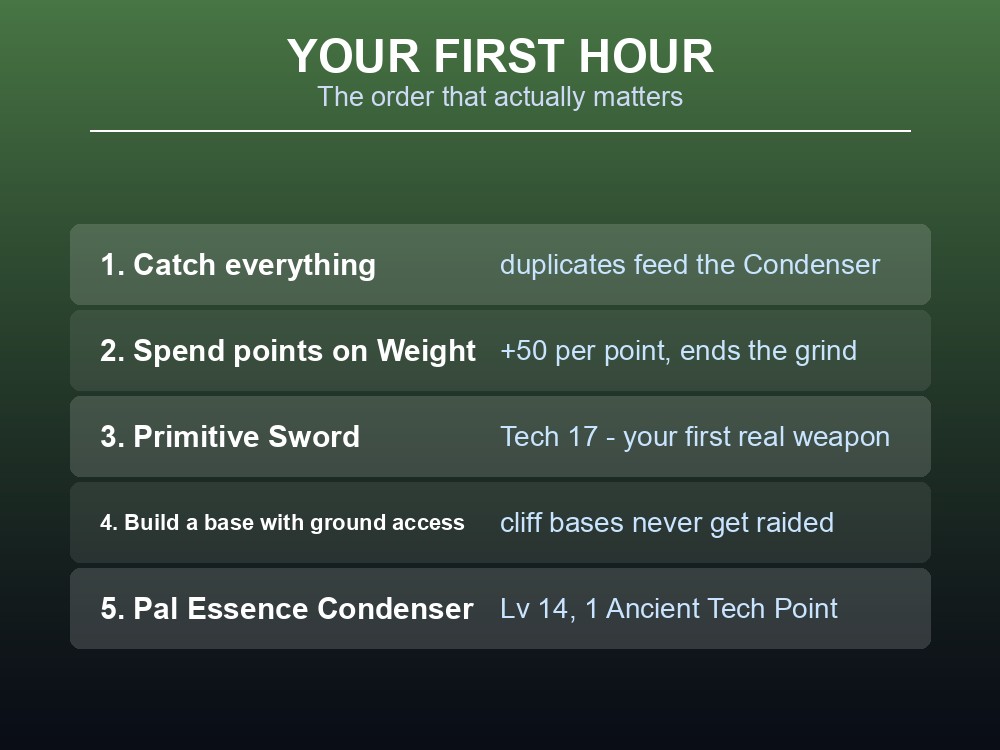1000x750 pixels.
Task: Select '5. Pal Essence Condenser' heading
Action: [x=286, y=608]
